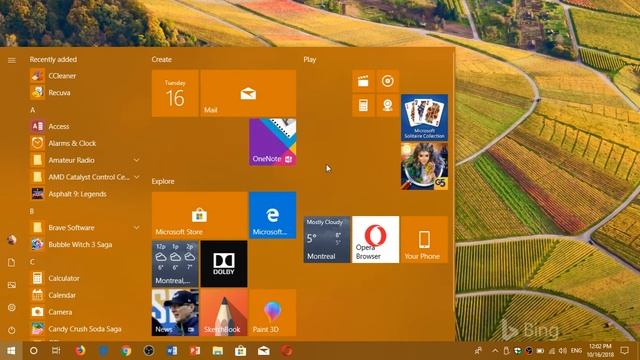640x360 pixels.
Task: Open Pictures from Start side rail
Action: [x=12, y=285]
